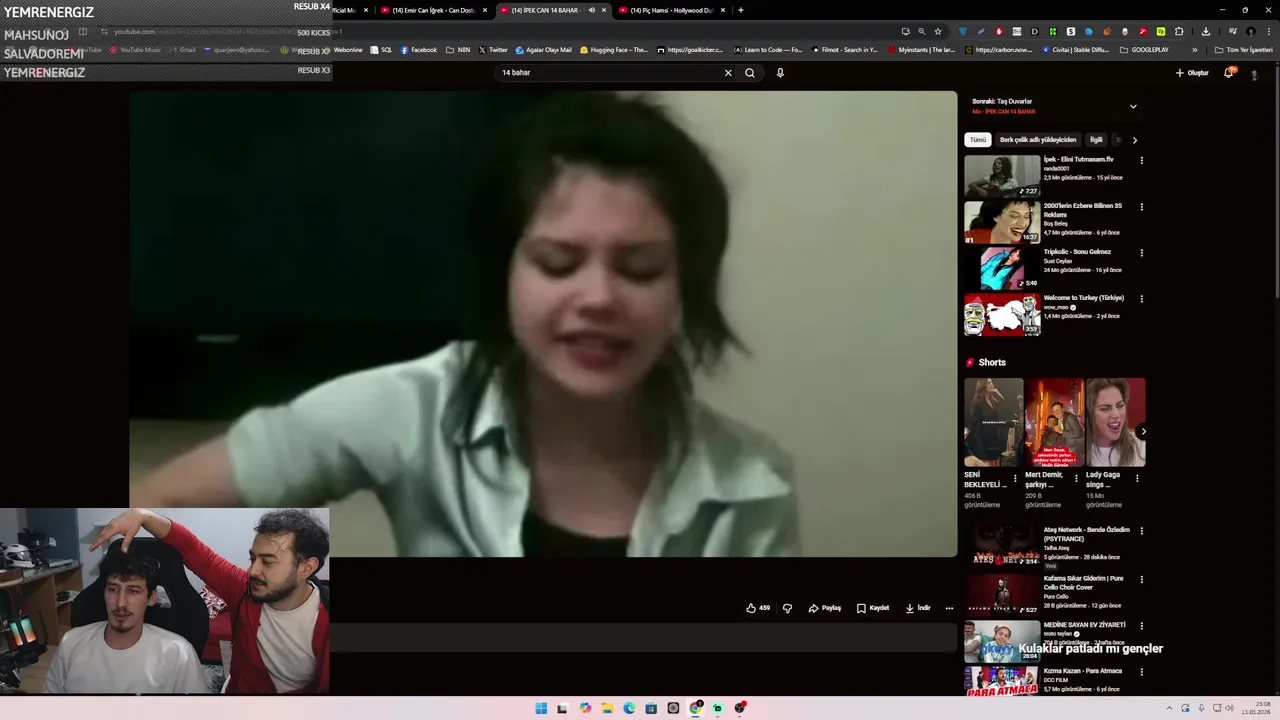Click the dislike thumbs-down icon
The image size is (1280, 720).
click(787, 608)
